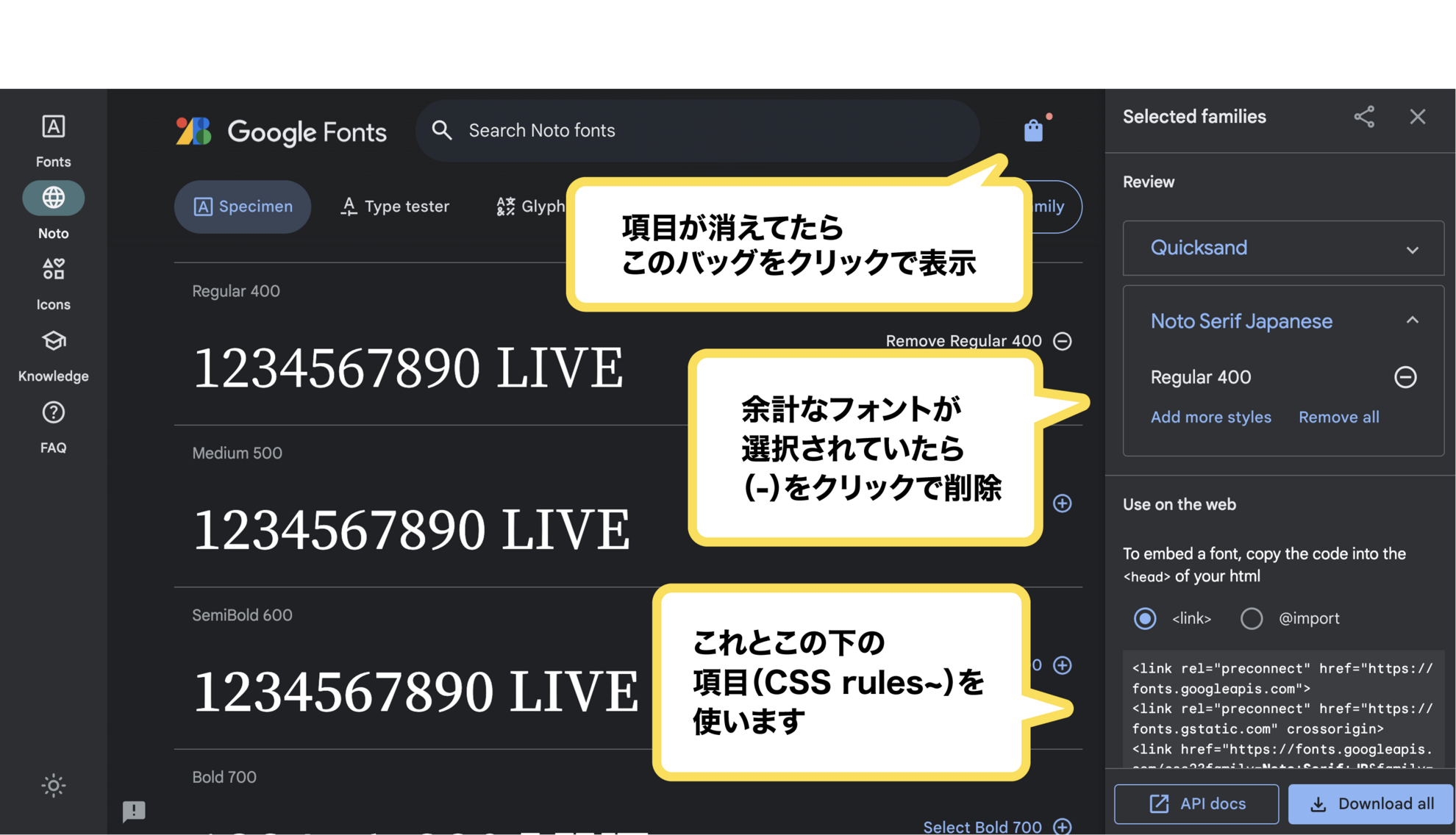Open the selected families shopping bag
The height and width of the screenshot is (835, 1456).
click(1033, 130)
